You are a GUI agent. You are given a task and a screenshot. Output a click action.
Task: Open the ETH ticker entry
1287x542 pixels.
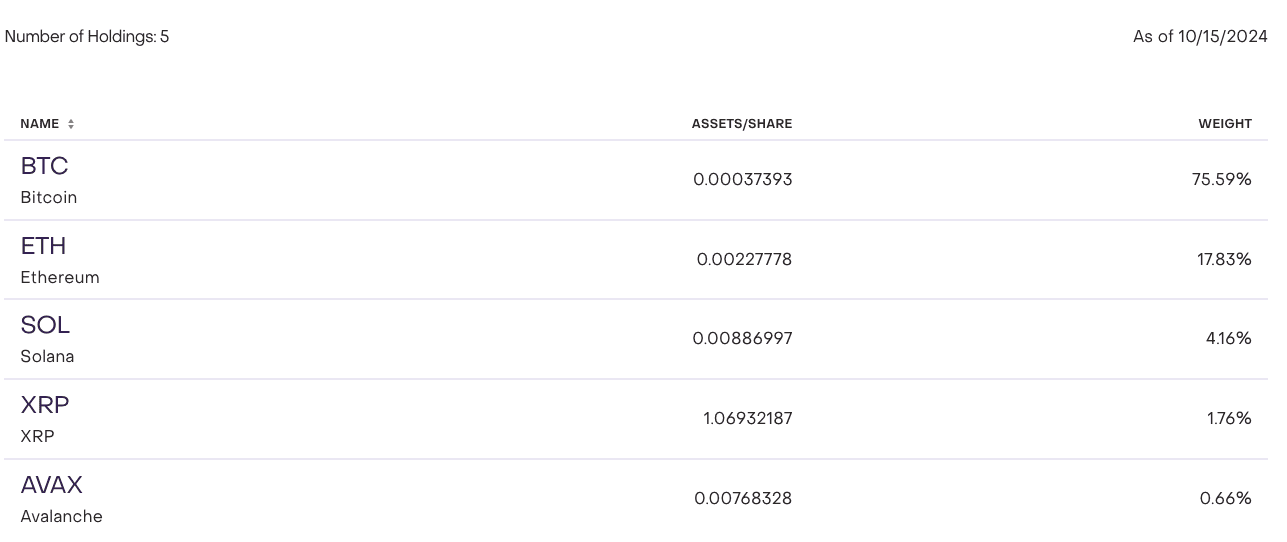43,246
